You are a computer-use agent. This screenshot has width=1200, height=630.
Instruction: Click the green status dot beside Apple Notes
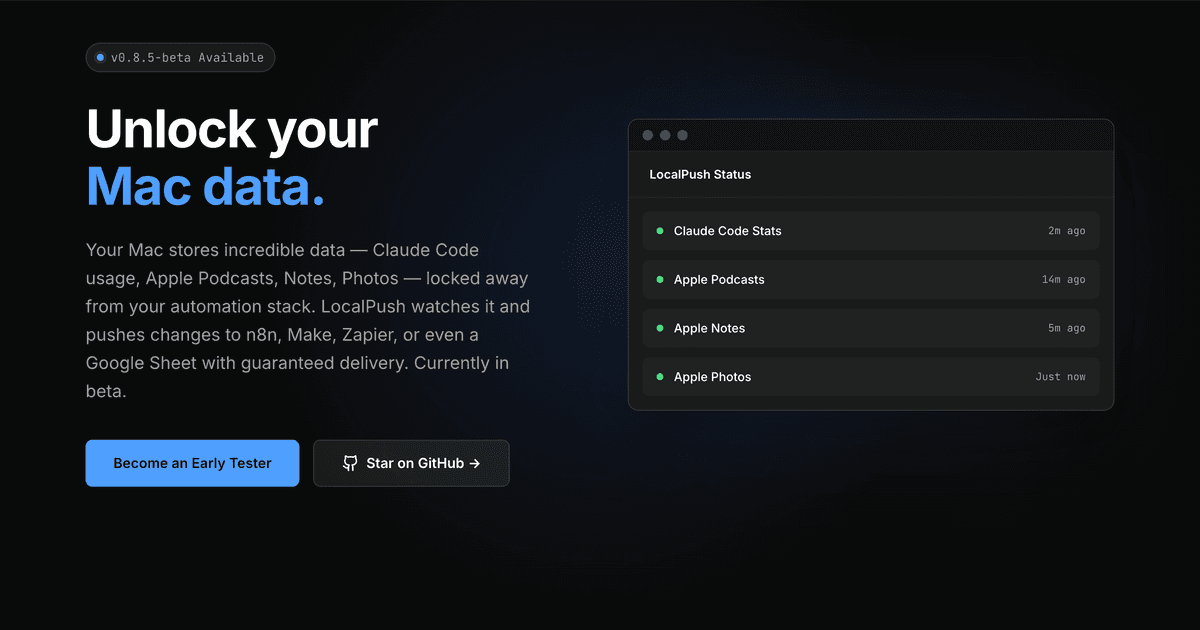pos(659,328)
